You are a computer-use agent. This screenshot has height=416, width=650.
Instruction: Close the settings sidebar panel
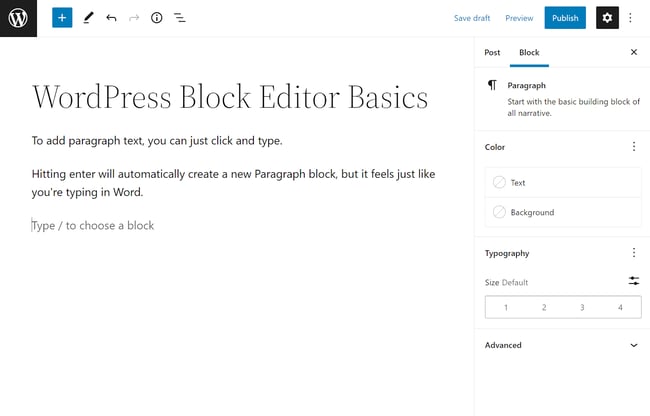click(633, 52)
